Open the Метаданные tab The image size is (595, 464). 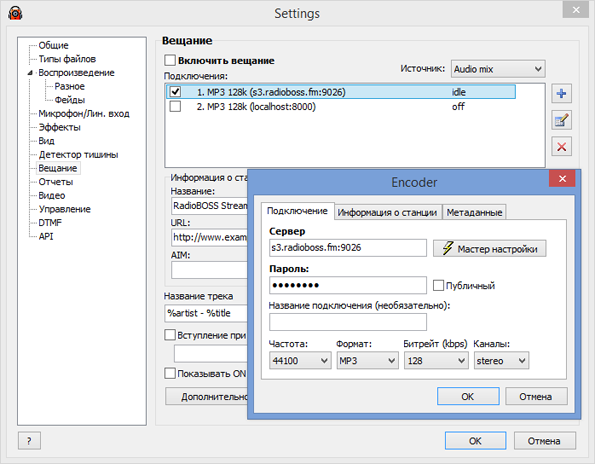[x=474, y=212]
